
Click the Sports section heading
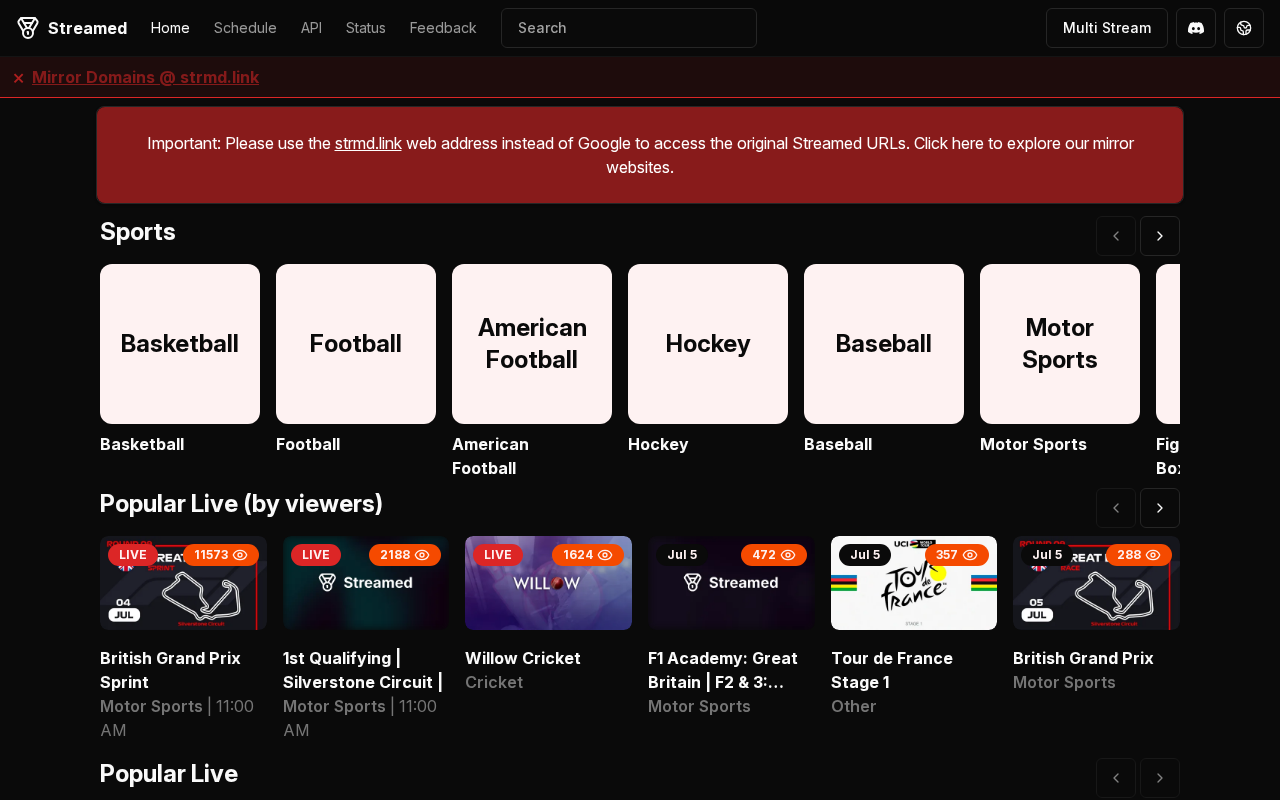(x=138, y=231)
